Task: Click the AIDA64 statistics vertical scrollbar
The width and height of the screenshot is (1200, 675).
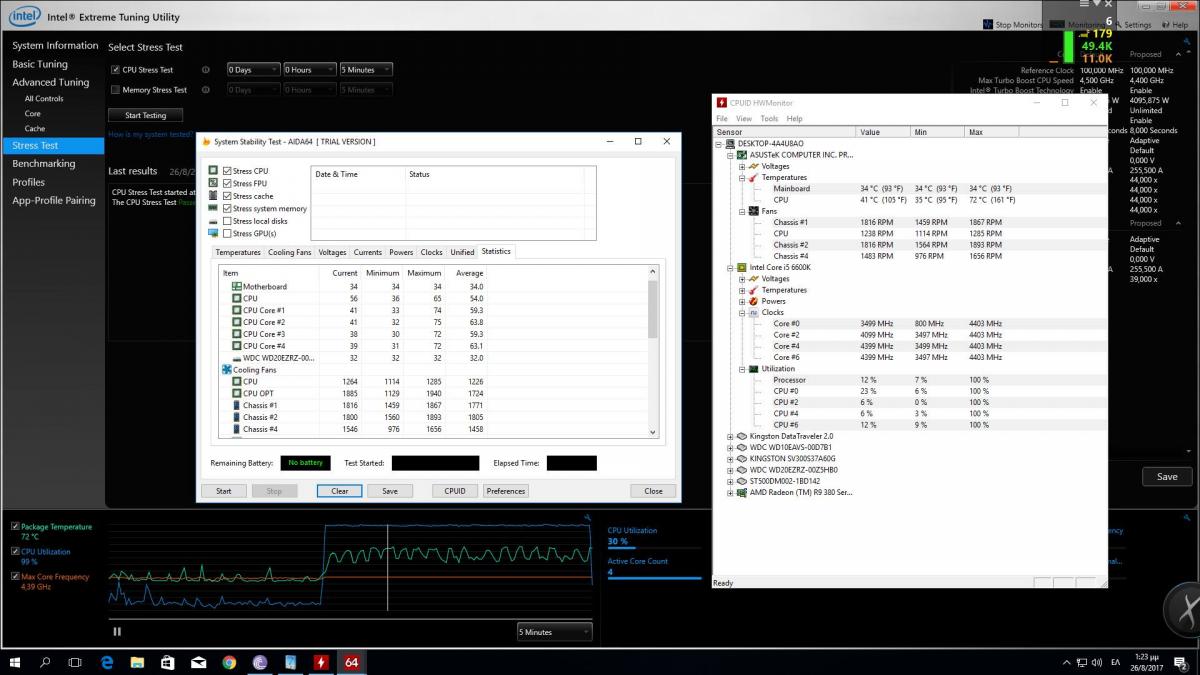Action: point(654,351)
